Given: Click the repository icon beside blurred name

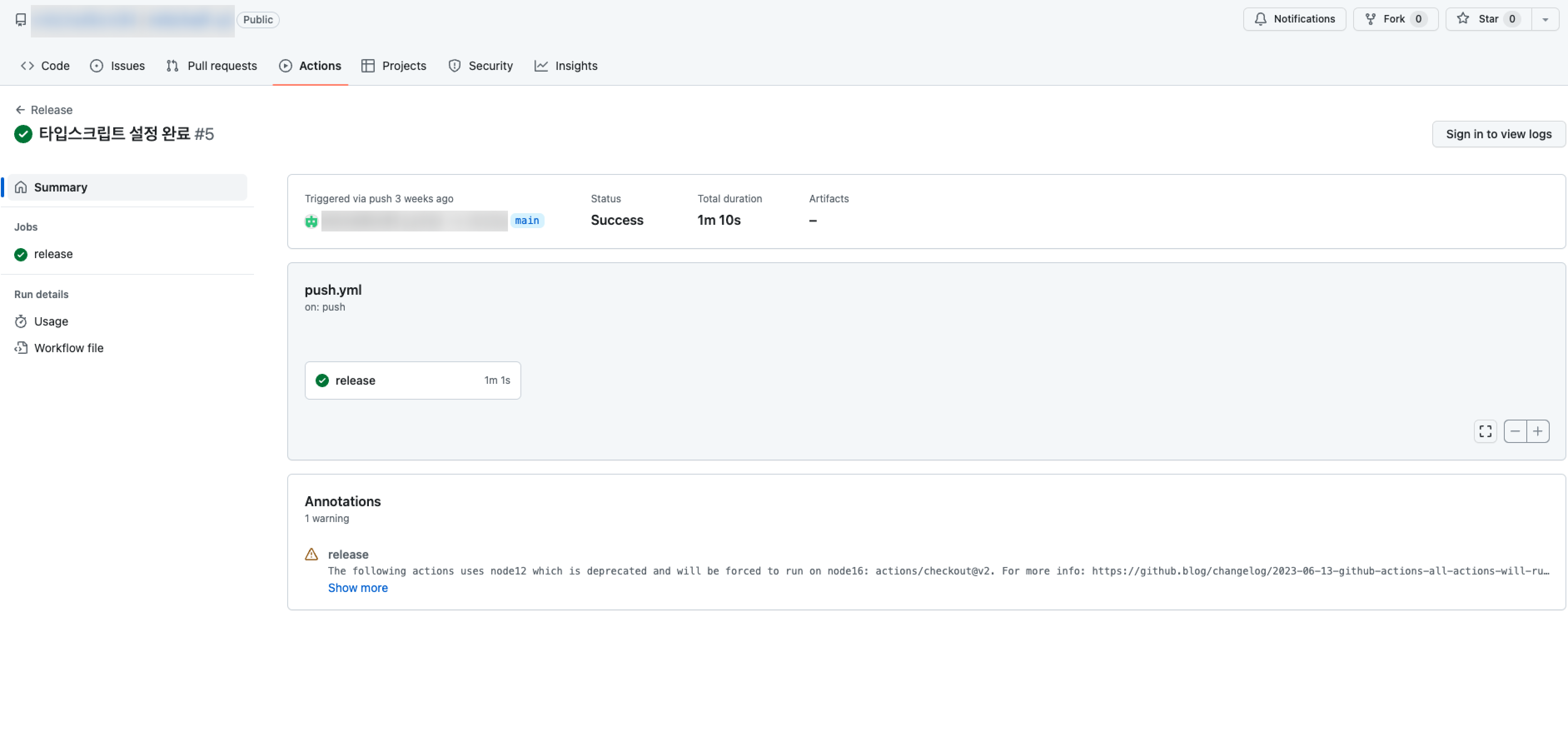Looking at the screenshot, I should [21, 20].
